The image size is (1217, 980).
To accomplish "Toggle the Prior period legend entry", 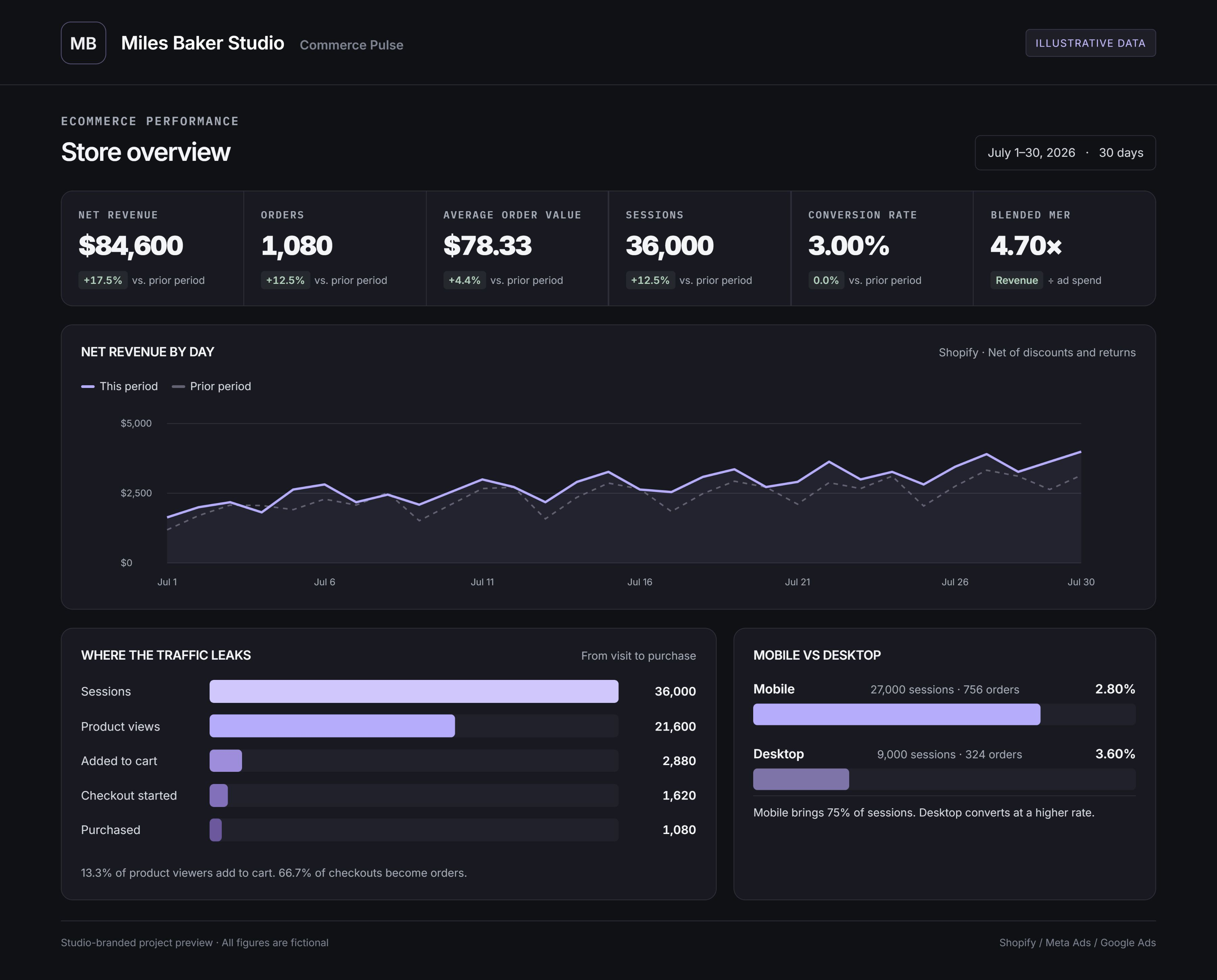I will click(211, 386).
